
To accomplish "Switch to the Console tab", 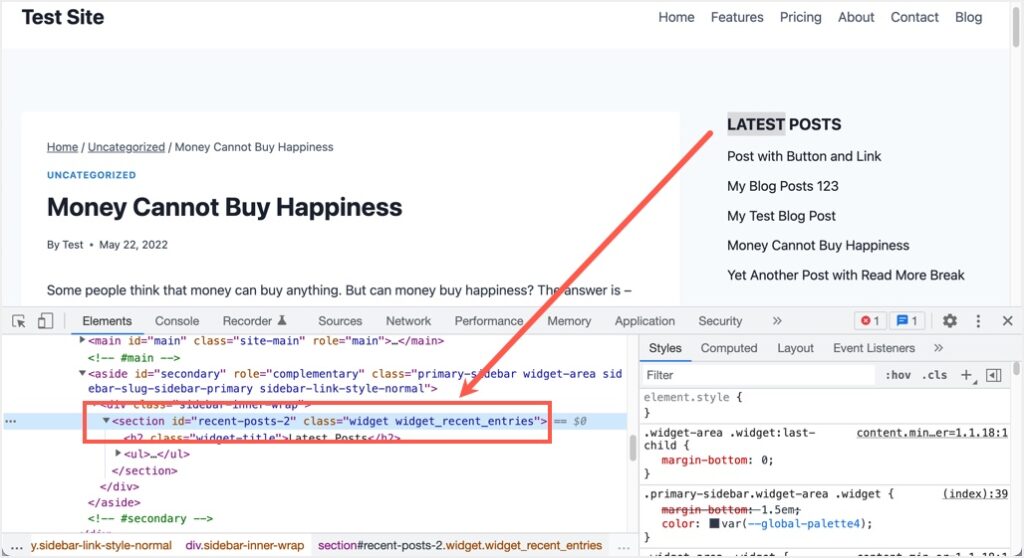I will tap(177, 321).
